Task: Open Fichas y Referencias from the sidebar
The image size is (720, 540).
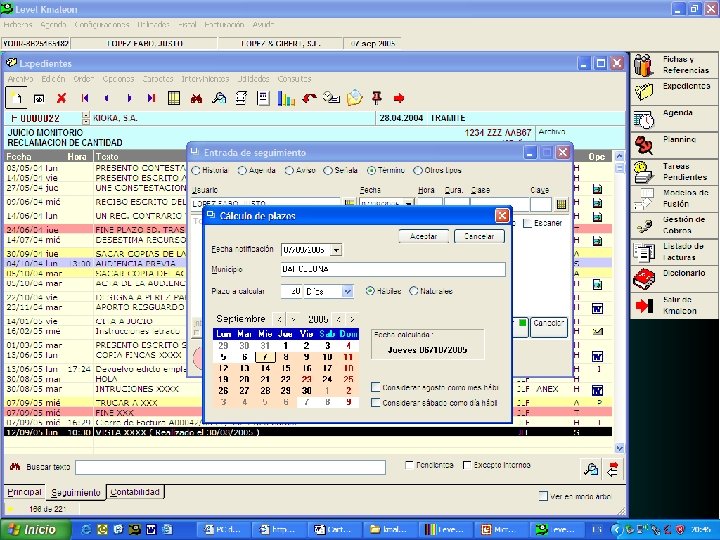Action: pos(674,65)
